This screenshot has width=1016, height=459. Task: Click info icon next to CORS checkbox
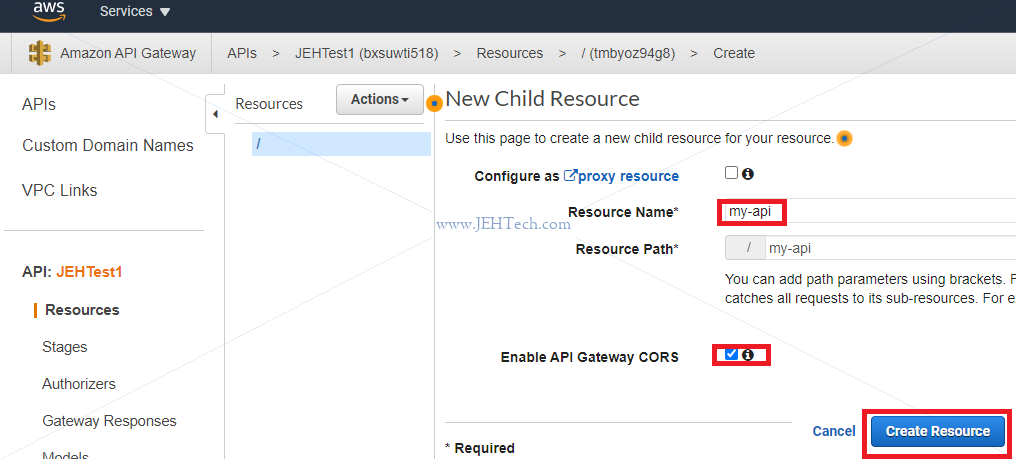748,355
